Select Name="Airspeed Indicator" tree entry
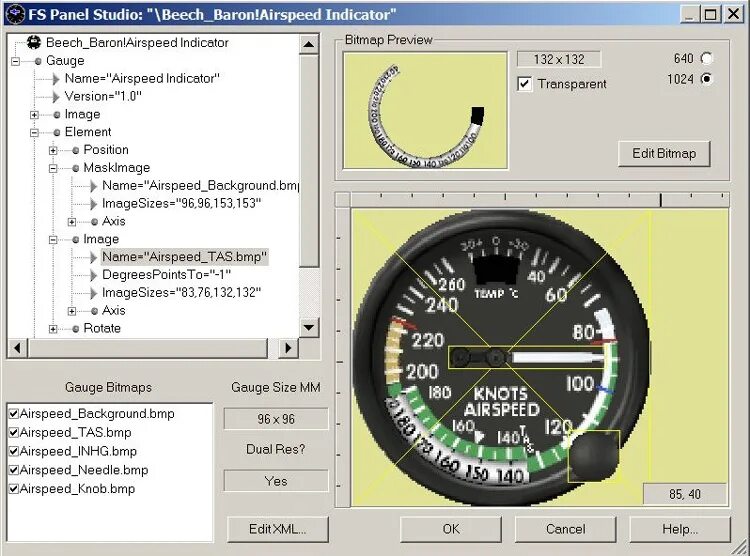This screenshot has width=750, height=556. point(142,78)
